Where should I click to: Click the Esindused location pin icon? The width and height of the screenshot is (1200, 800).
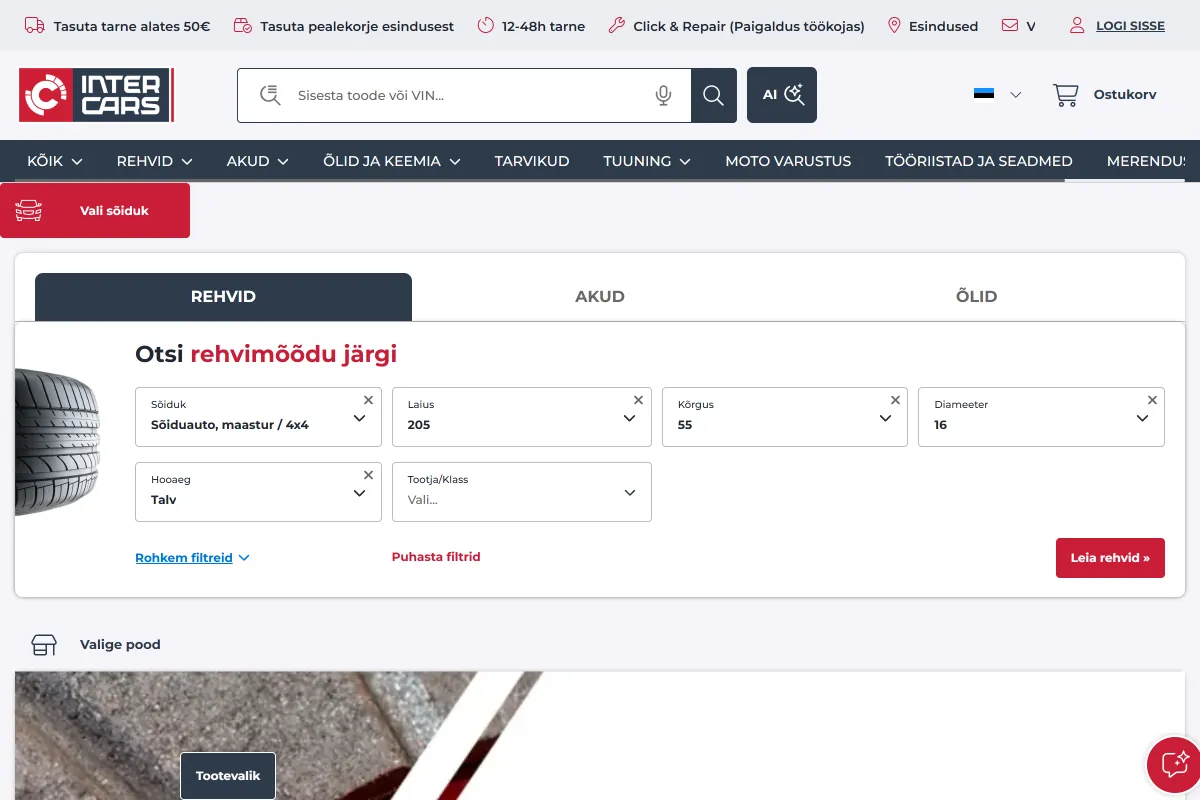tap(894, 26)
